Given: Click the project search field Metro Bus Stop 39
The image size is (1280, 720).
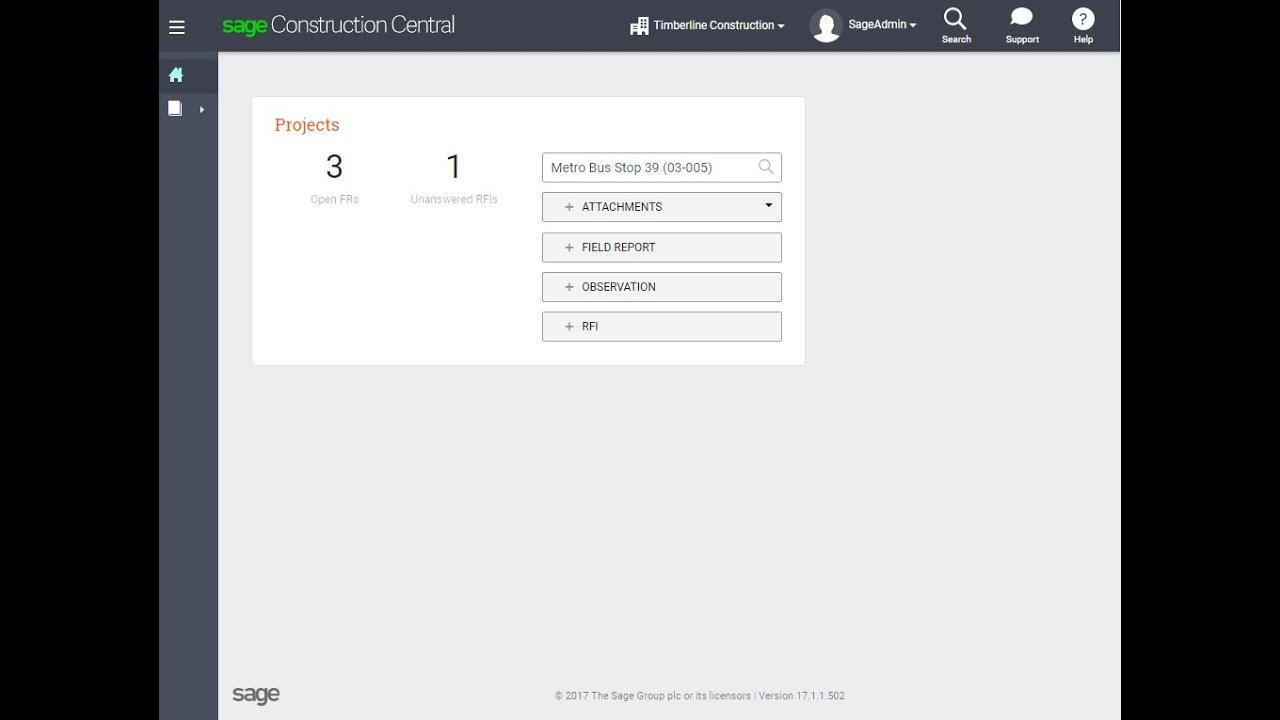Looking at the screenshot, I should point(662,167).
